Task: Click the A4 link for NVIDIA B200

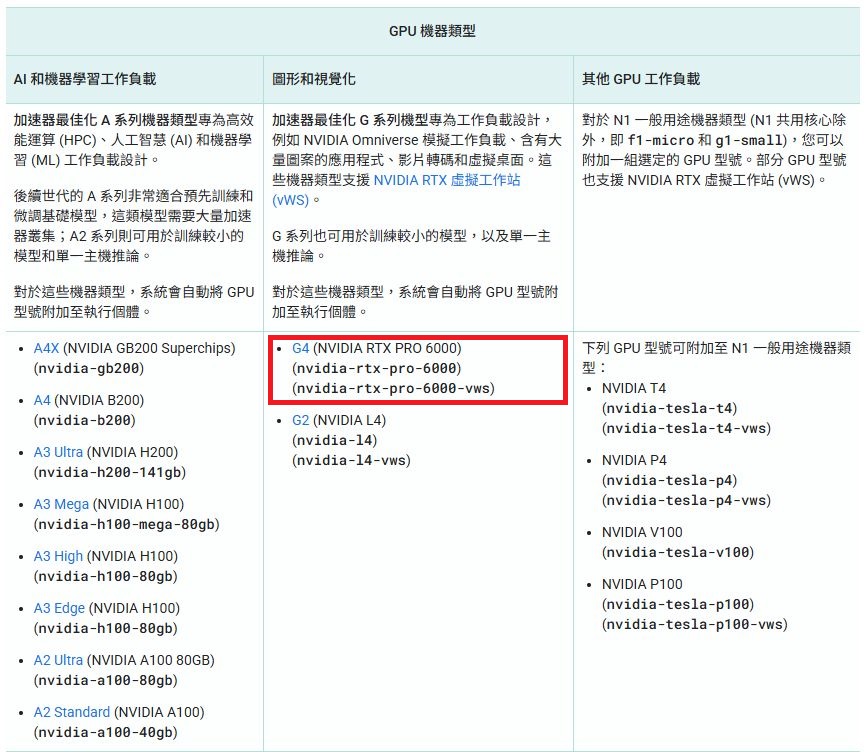Action: 42,400
